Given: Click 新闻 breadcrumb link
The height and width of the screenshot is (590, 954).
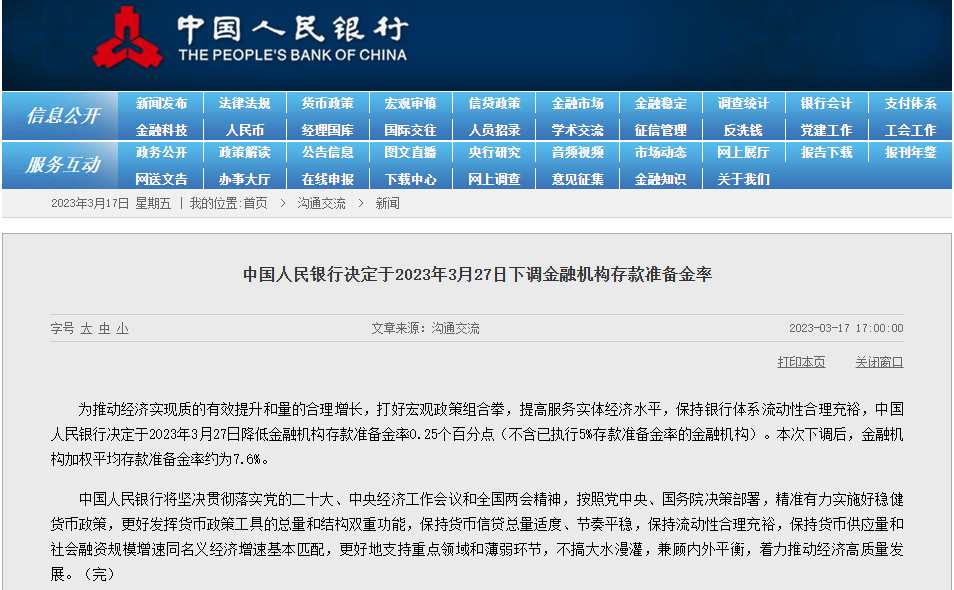Looking at the screenshot, I should pos(387,203).
